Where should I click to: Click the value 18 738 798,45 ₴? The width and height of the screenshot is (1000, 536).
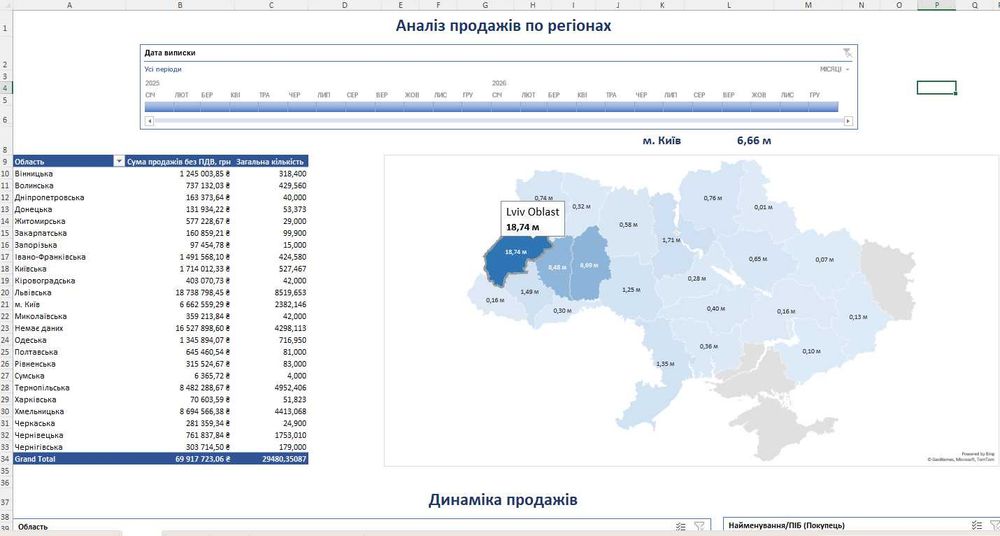click(x=202, y=293)
